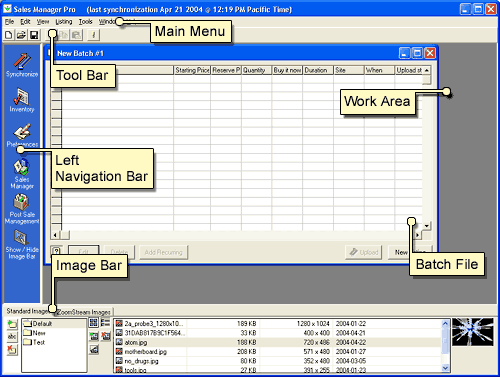500x377 pixels.
Task: Click the Open folder toolbar icon
Action: [x=21, y=35]
